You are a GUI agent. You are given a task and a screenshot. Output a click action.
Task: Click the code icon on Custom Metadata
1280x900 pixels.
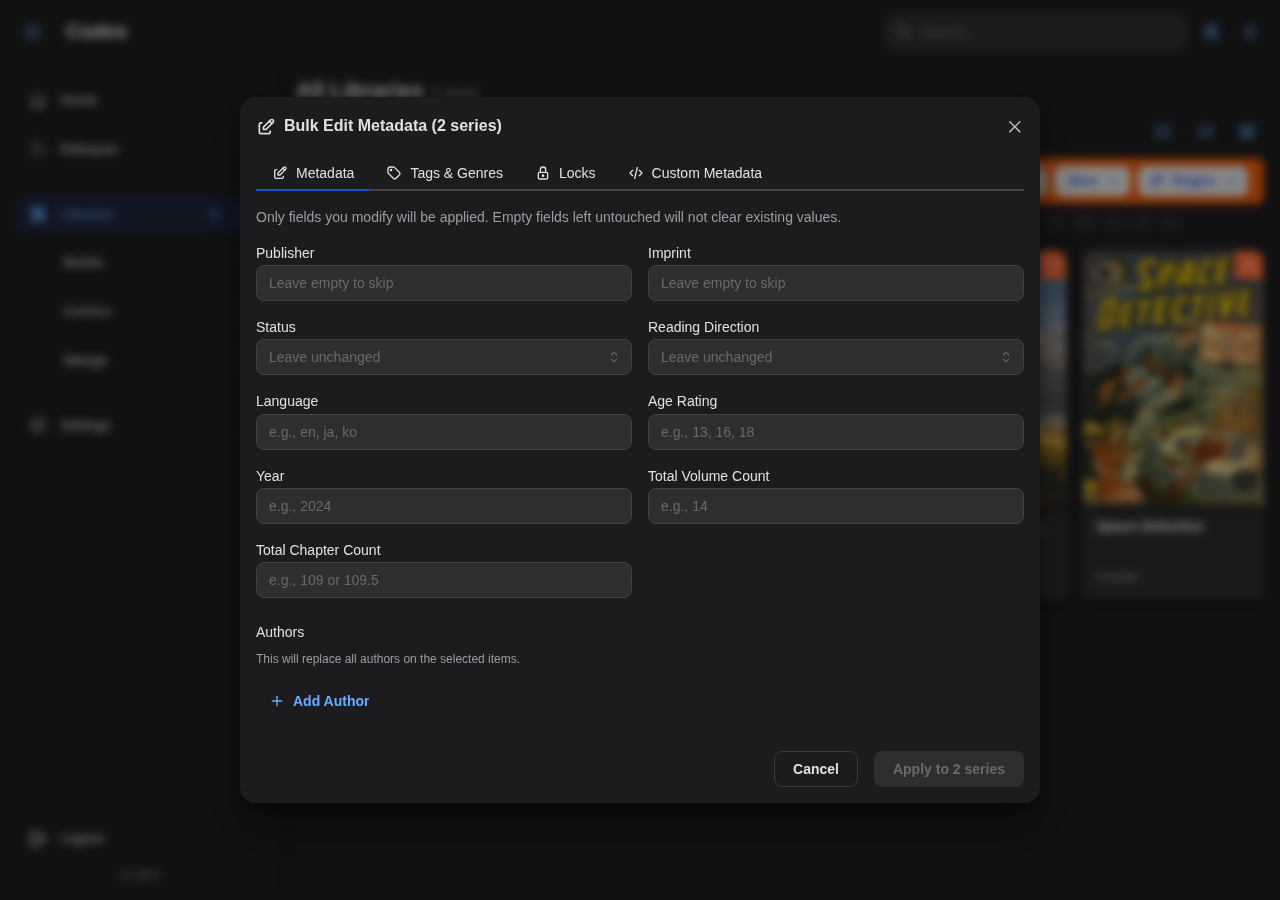point(636,173)
